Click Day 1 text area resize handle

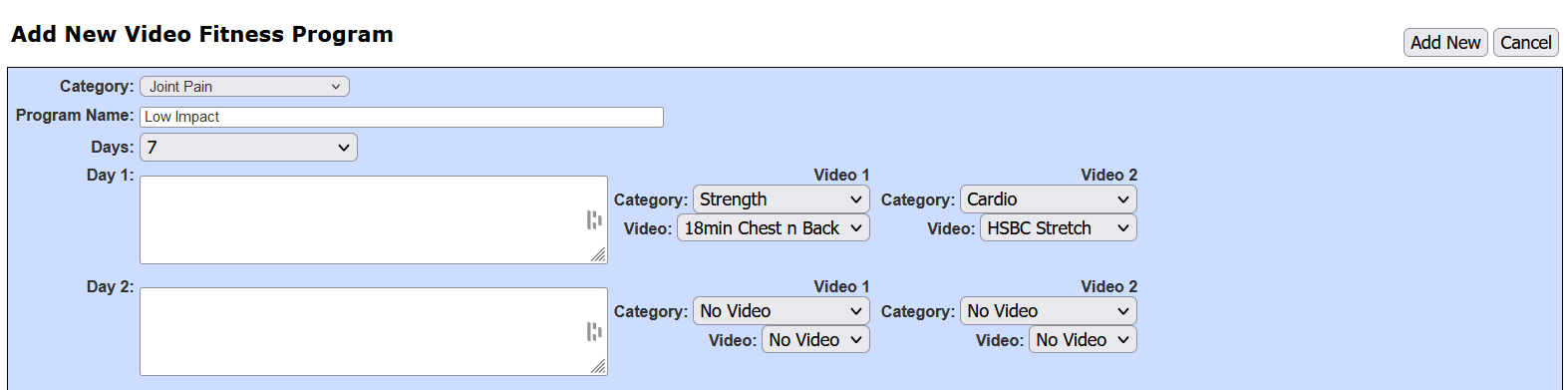(x=598, y=255)
